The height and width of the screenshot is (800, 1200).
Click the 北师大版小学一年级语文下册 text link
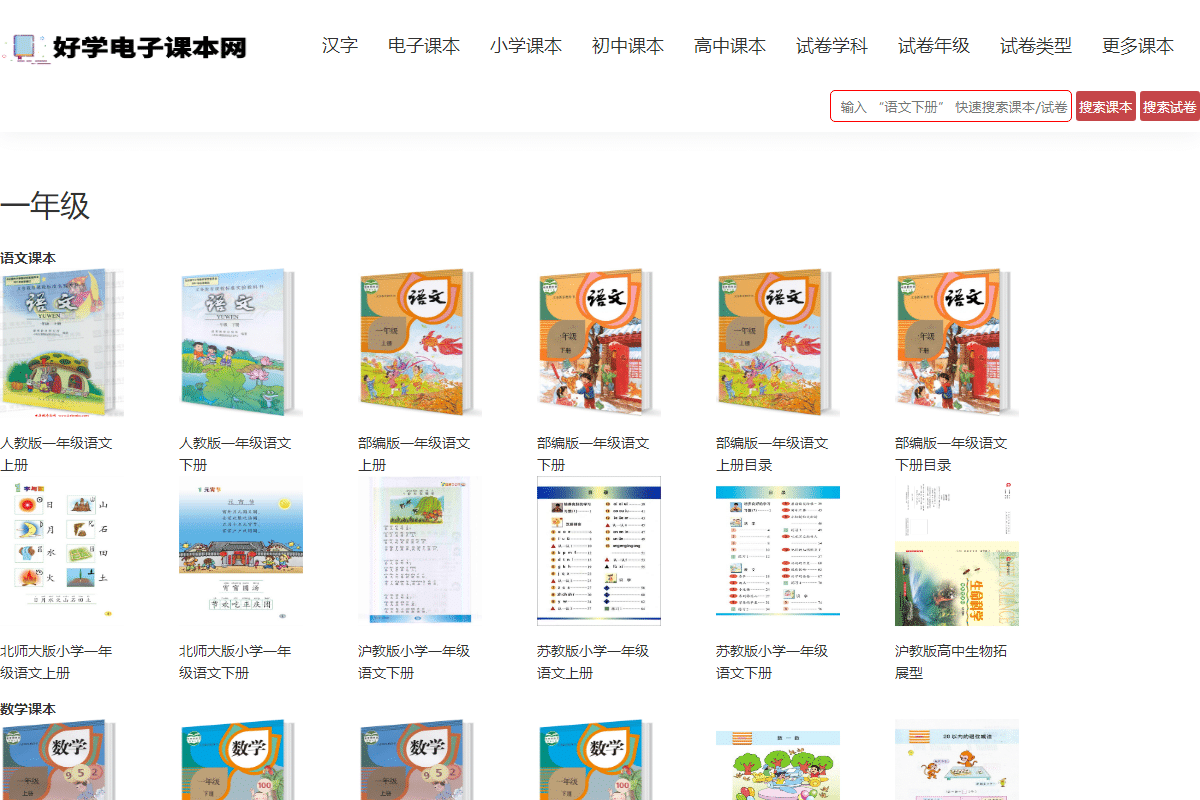pos(235,662)
